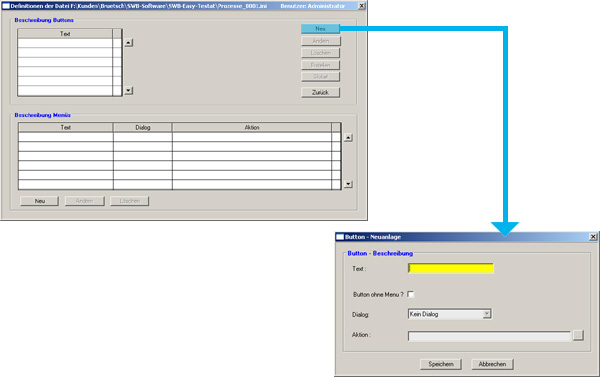Click the system icon of Definitionen window title bar
The height and width of the screenshot is (377, 600).
click(6, 6)
